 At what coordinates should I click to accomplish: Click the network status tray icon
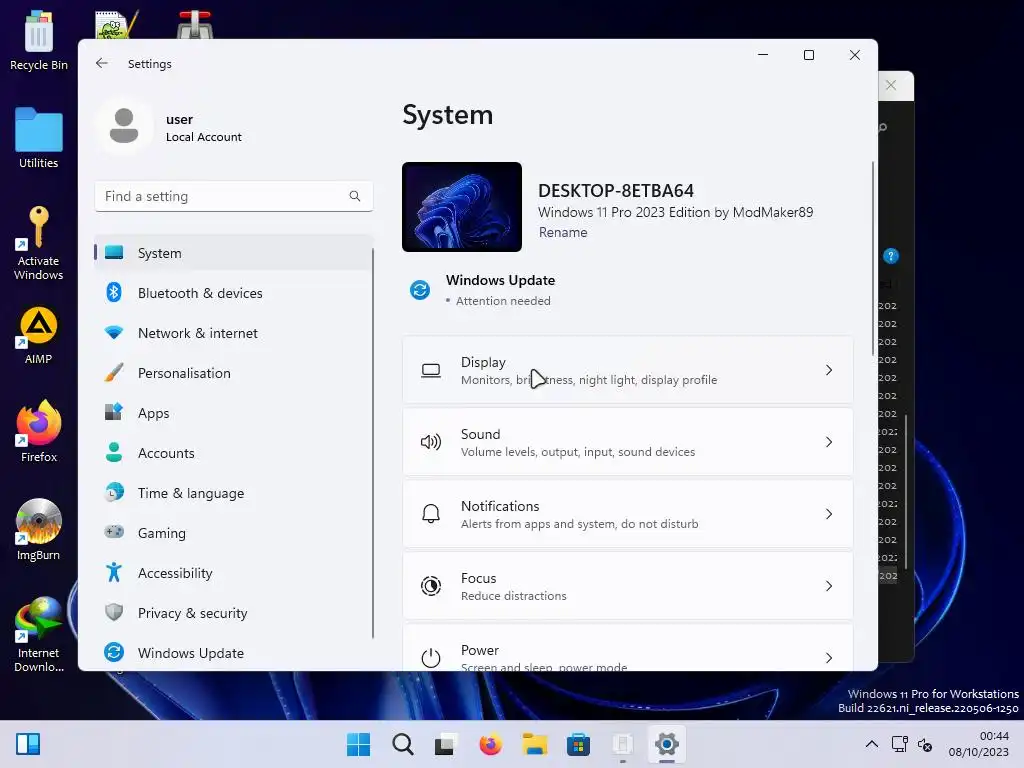[899, 744]
